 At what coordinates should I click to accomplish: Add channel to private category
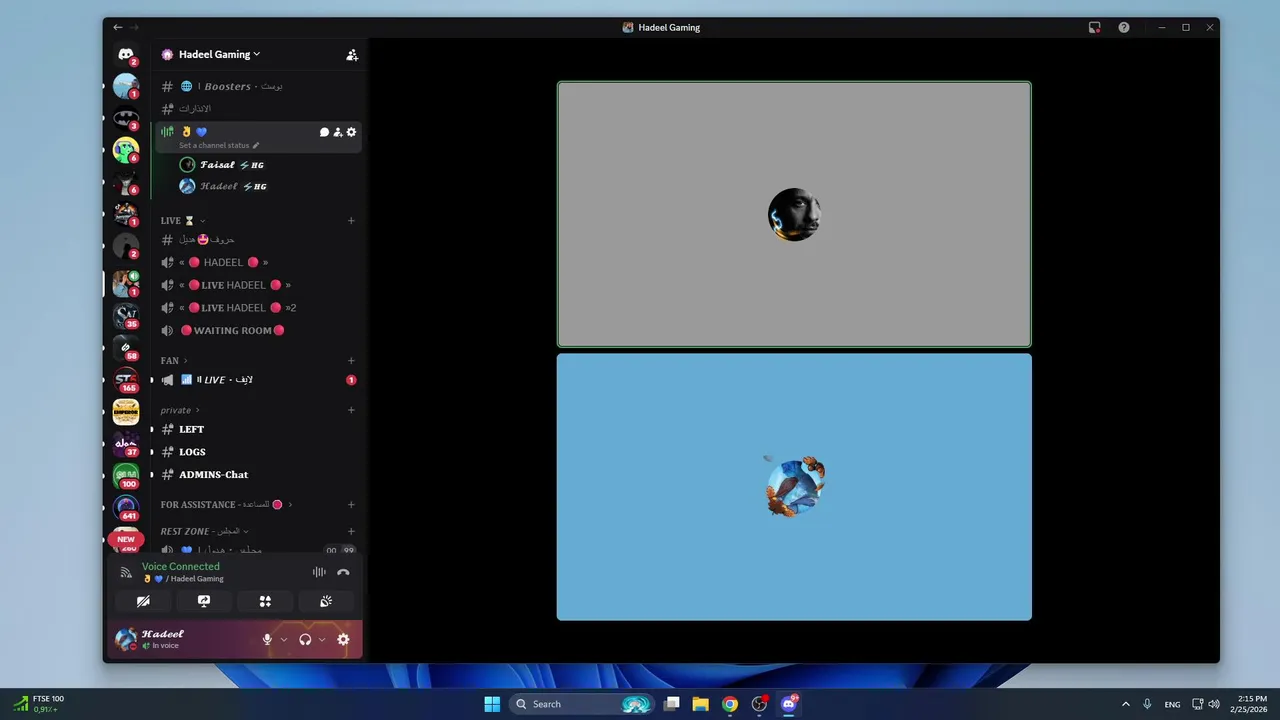351,410
